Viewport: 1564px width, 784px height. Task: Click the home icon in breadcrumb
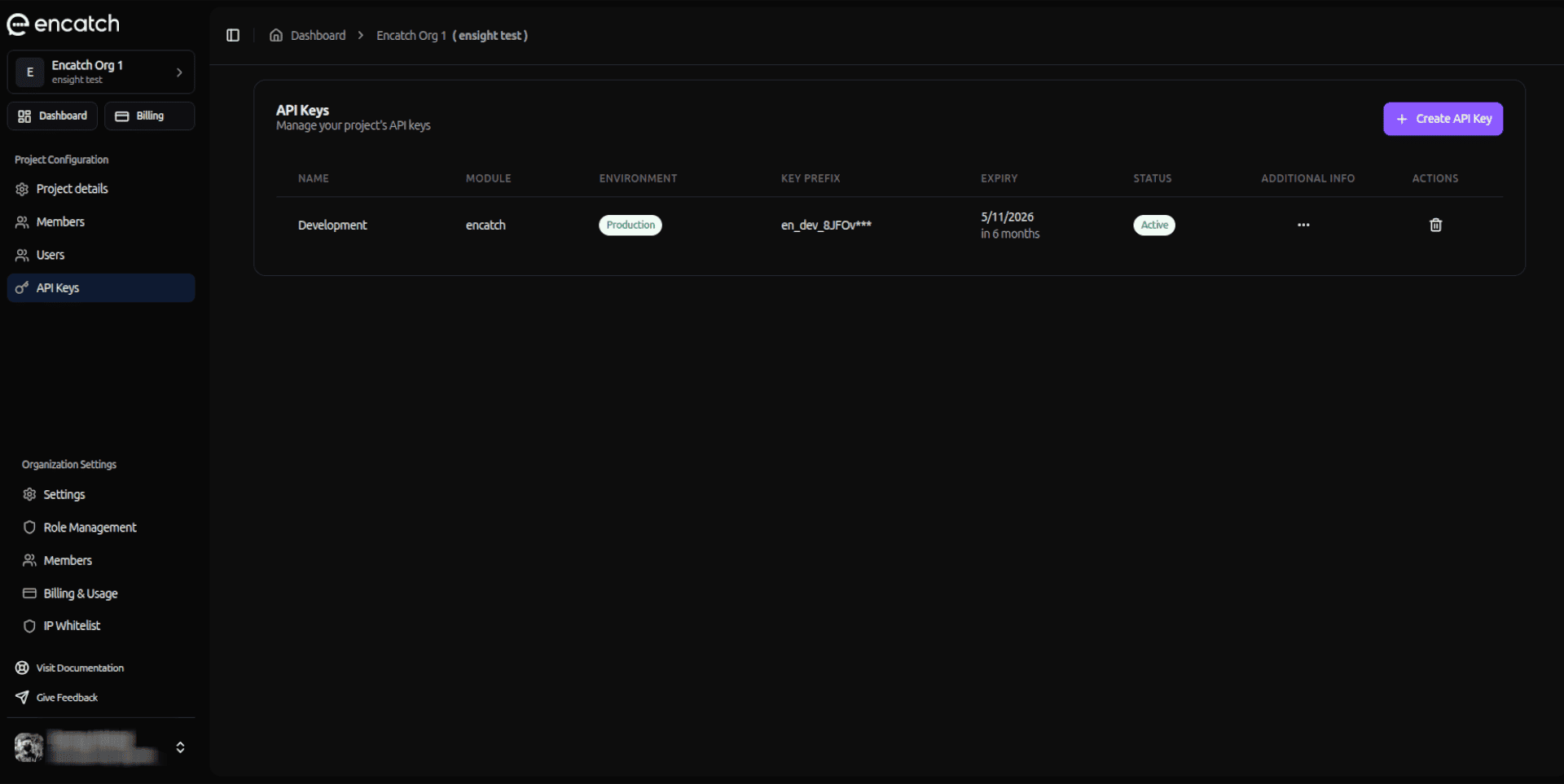276,35
